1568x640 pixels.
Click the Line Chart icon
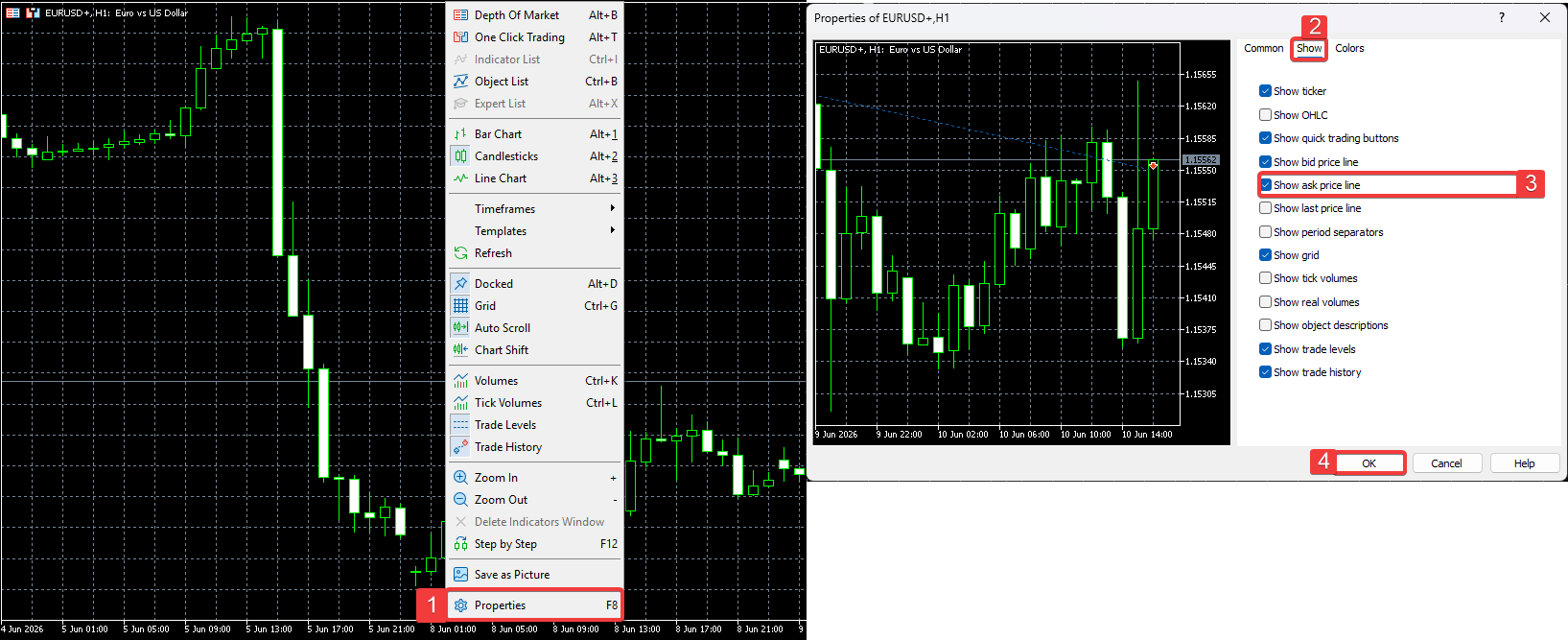pos(460,178)
